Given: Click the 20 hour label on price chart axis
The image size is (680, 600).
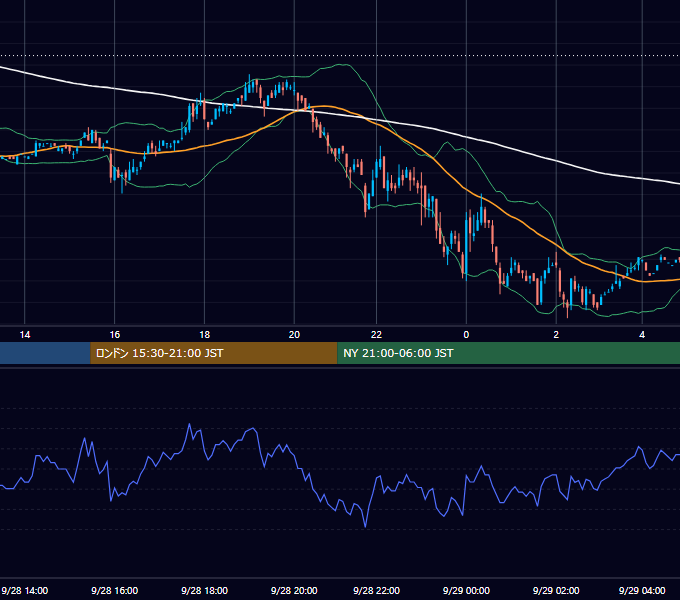Looking at the screenshot, I should click(x=294, y=335).
